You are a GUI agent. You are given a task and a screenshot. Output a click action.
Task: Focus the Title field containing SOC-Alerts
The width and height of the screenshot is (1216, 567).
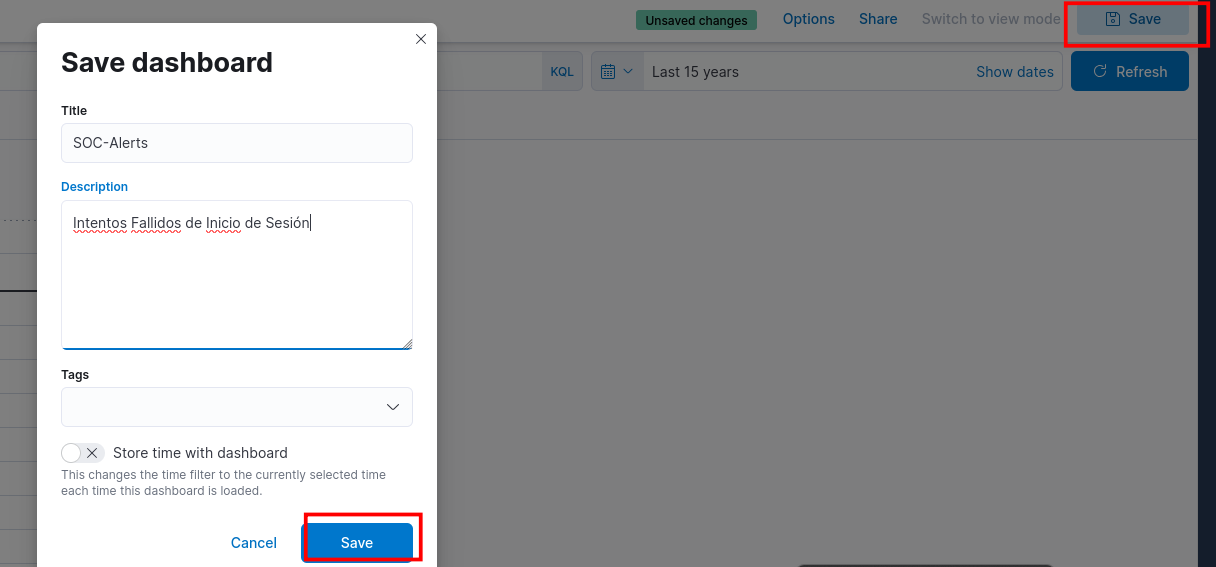[237, 143]
